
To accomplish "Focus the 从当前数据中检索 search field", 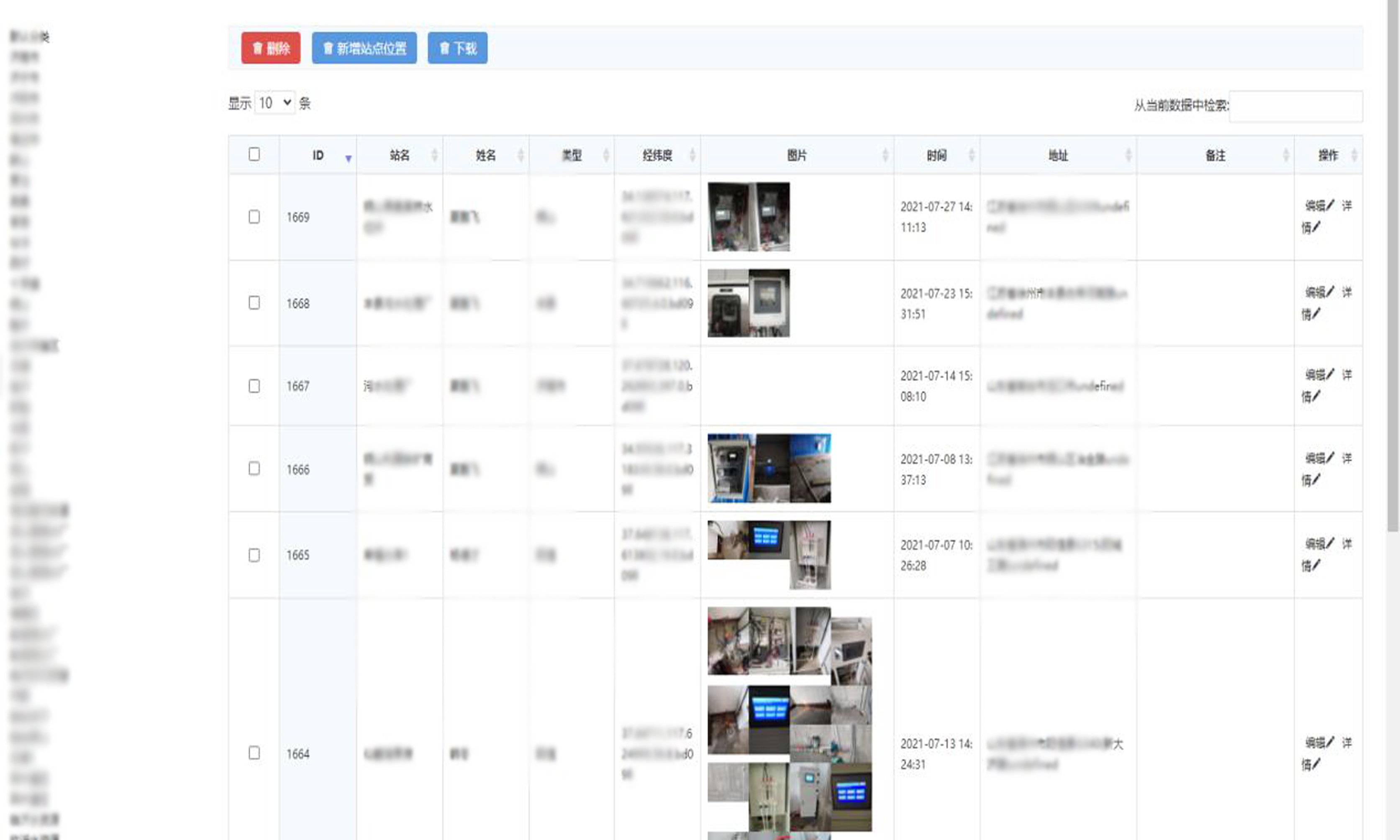I will pyautogui.click(x=1296, y=106).
